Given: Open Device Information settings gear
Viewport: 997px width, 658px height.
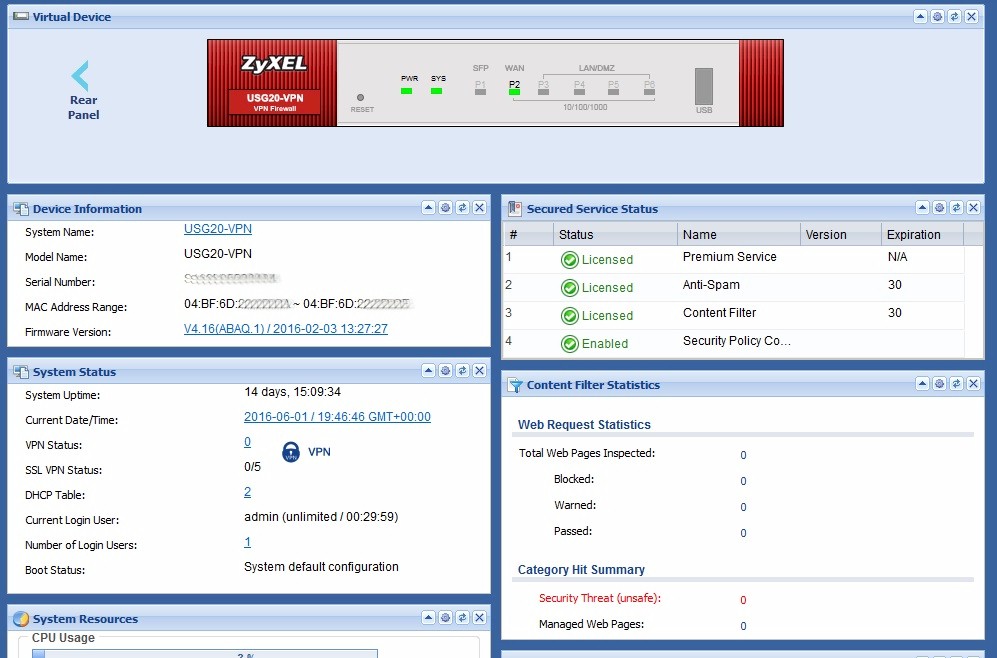Looking at the screenshot, I should click(x=446, y=207).
